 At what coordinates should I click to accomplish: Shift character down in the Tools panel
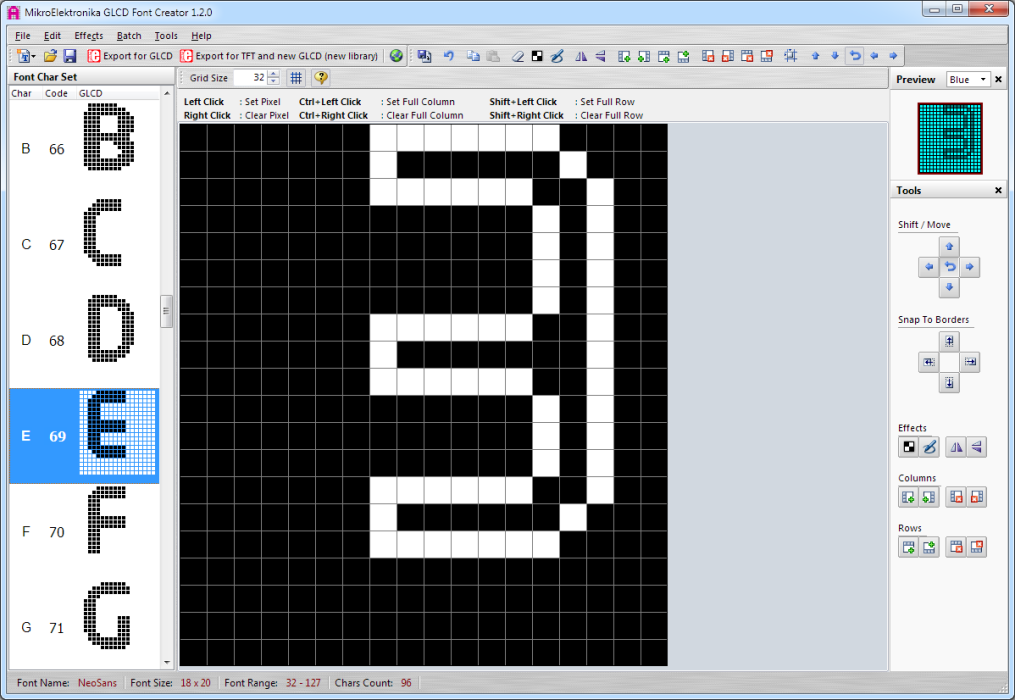point(949,288)
